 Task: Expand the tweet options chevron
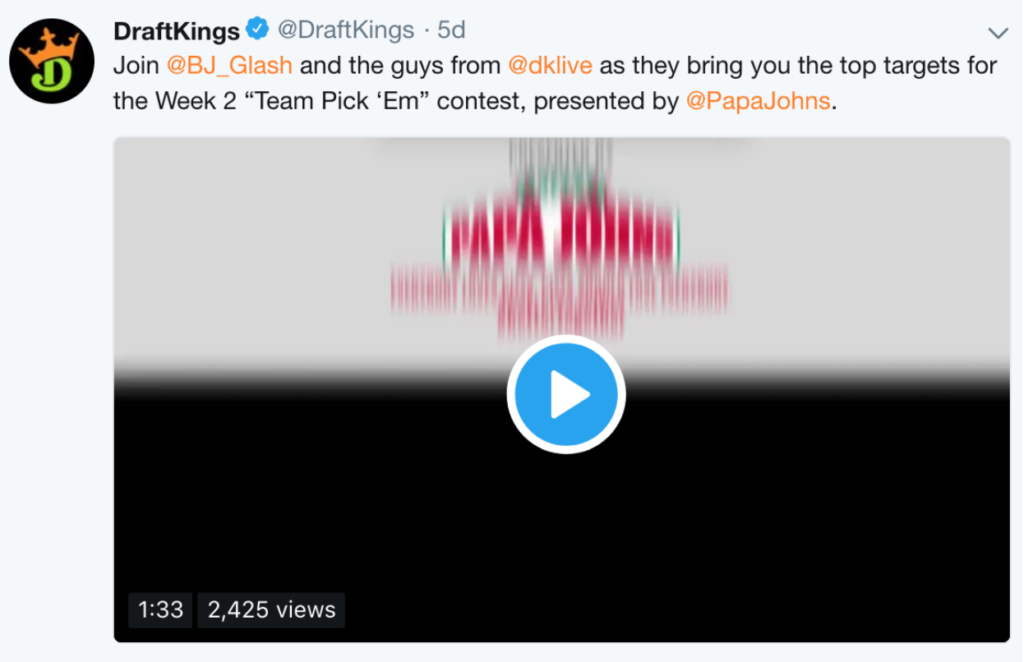point(997,33)
